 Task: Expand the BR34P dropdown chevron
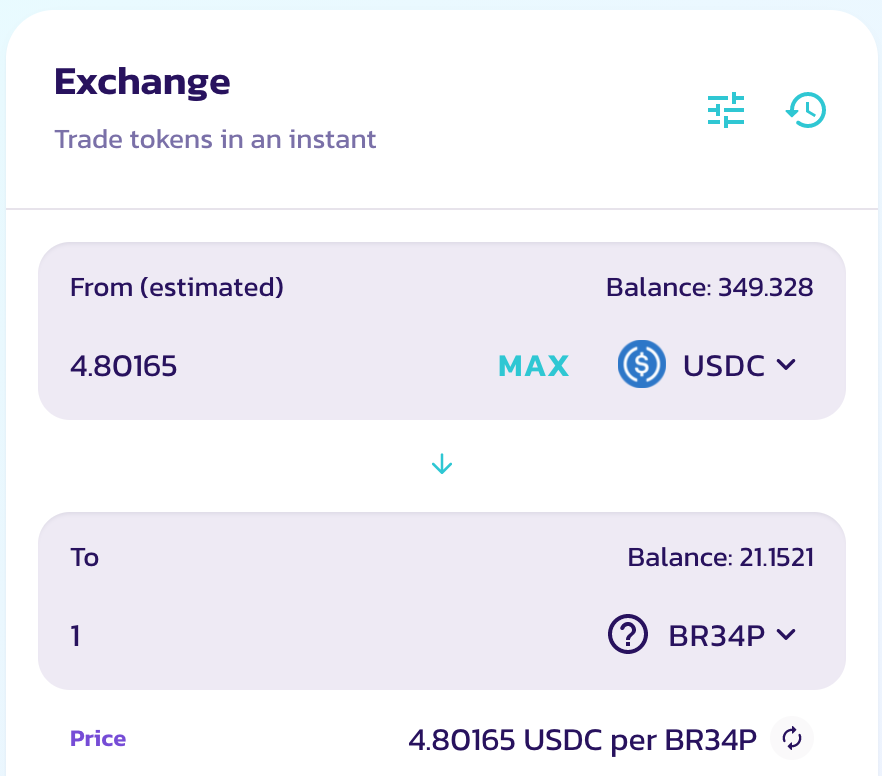point(786,634)
